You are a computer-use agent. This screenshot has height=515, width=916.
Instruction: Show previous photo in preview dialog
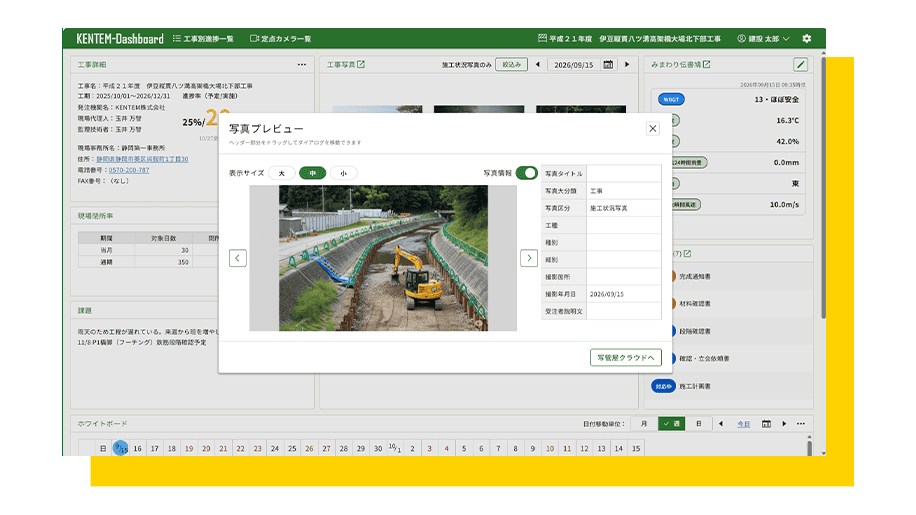[237, 258]
